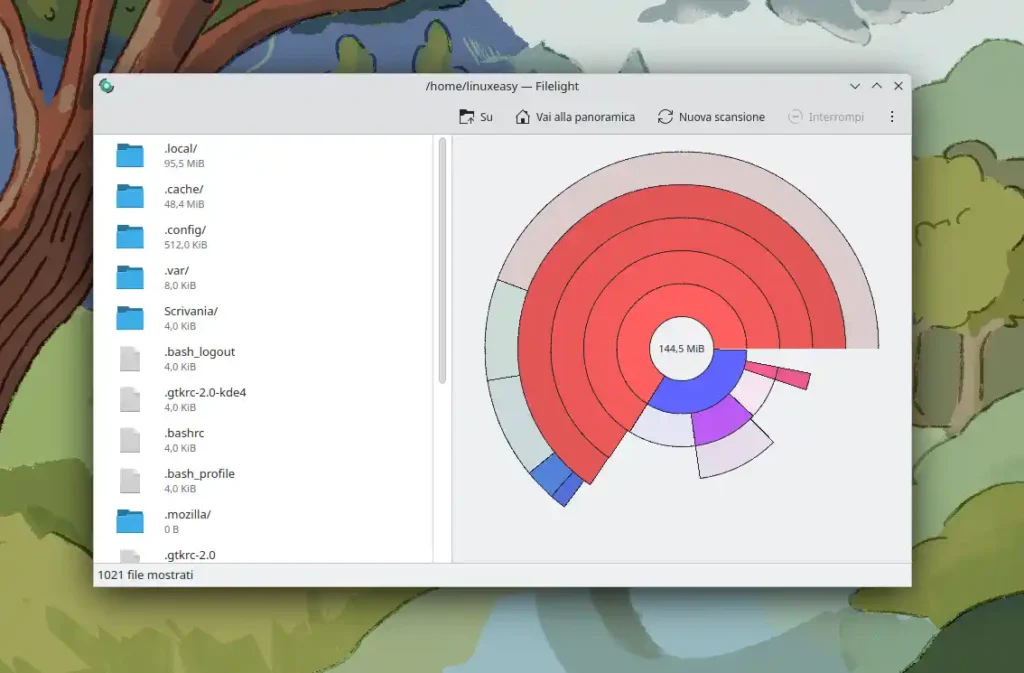Select the .gtkrc-2.0-kde4 file icon
1024x673 pixels.
tap(130, 400)
